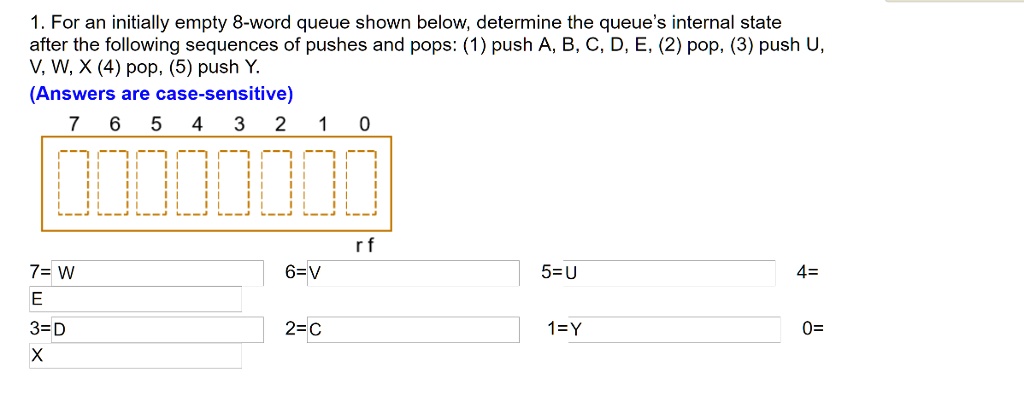Click the 2= answer box containing C
Viewport: 1024px width, 407px height.
[x=413, y=329]
